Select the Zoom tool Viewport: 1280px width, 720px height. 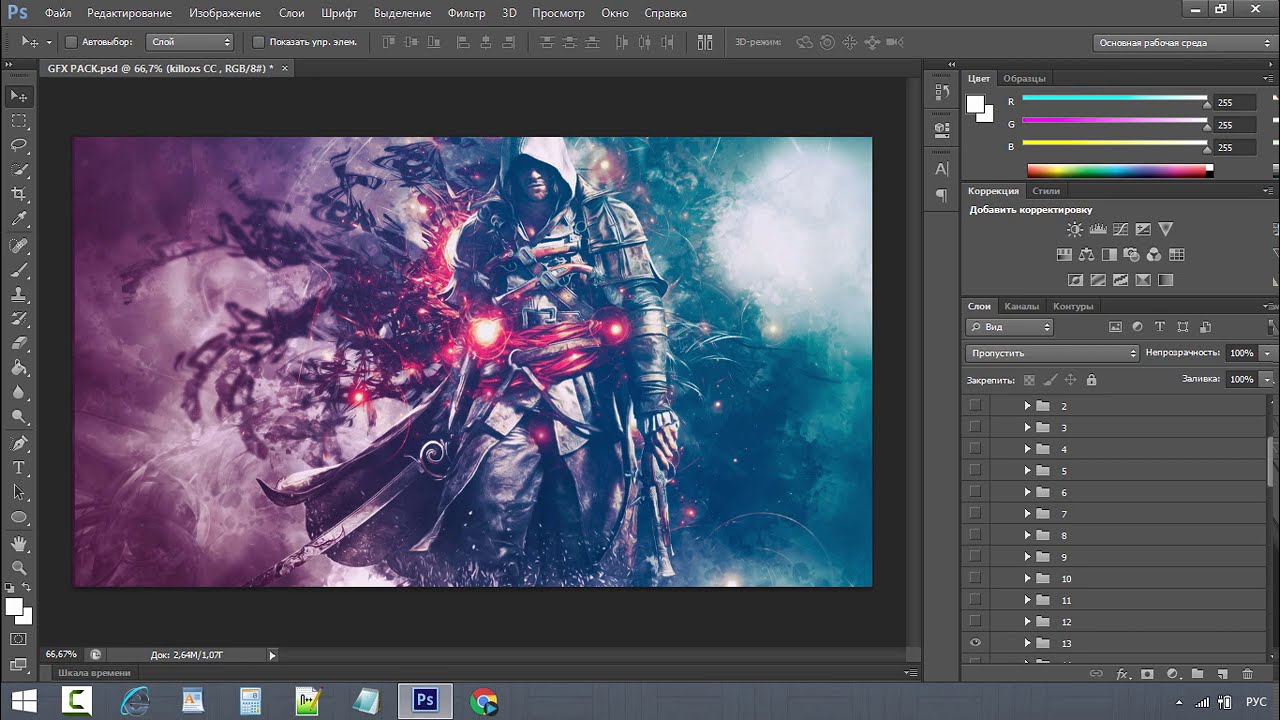[19, 568]
